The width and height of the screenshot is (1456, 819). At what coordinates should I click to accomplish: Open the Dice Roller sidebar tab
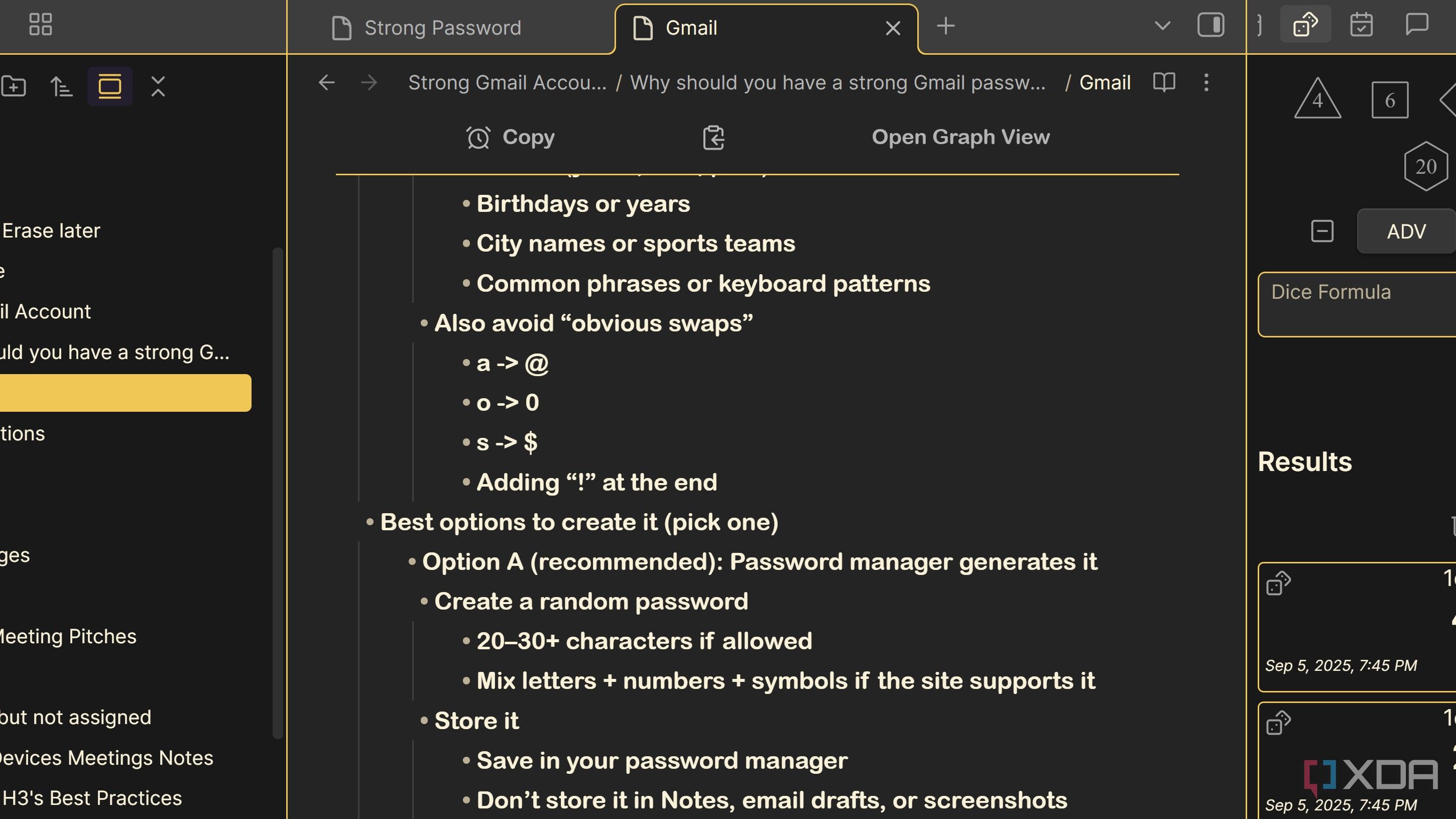pyautogui.click(x=1305, y=25)
